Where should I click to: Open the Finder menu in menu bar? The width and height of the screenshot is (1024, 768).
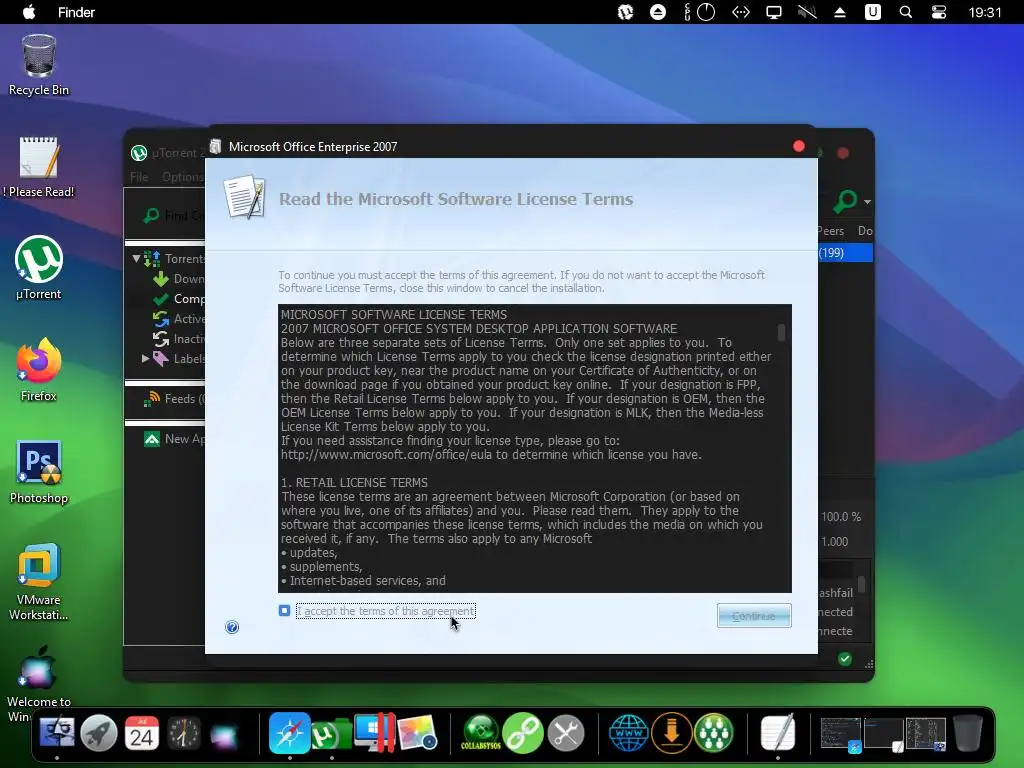click(76, 12)
